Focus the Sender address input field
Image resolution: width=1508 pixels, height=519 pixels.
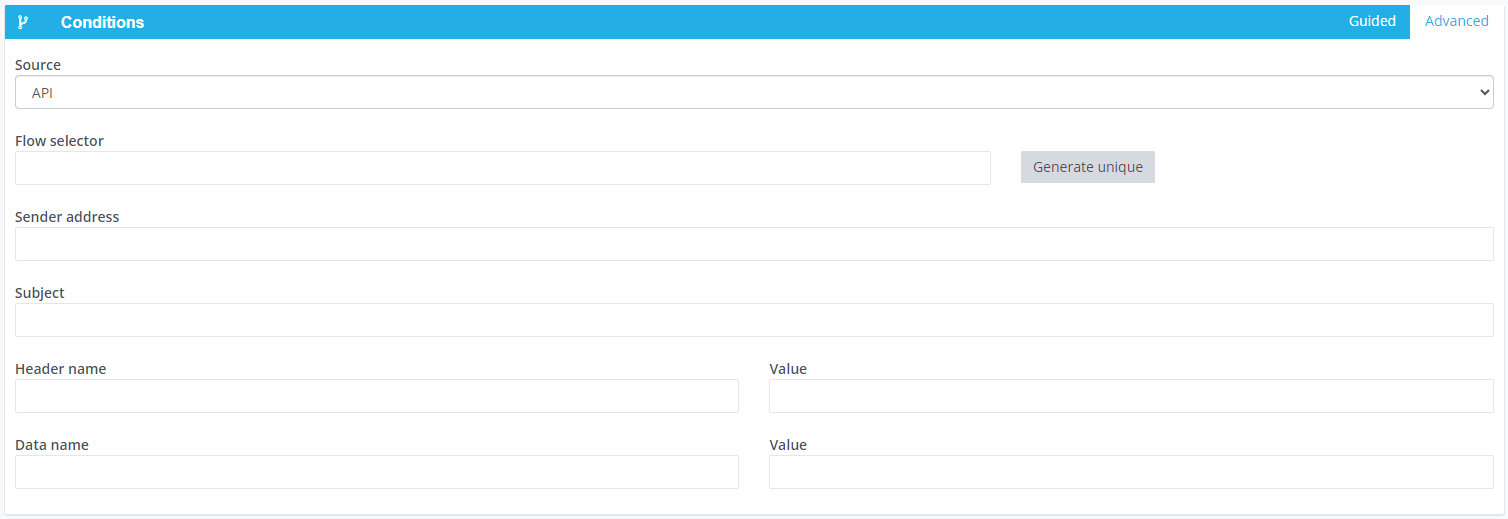[x=754, y=244]
